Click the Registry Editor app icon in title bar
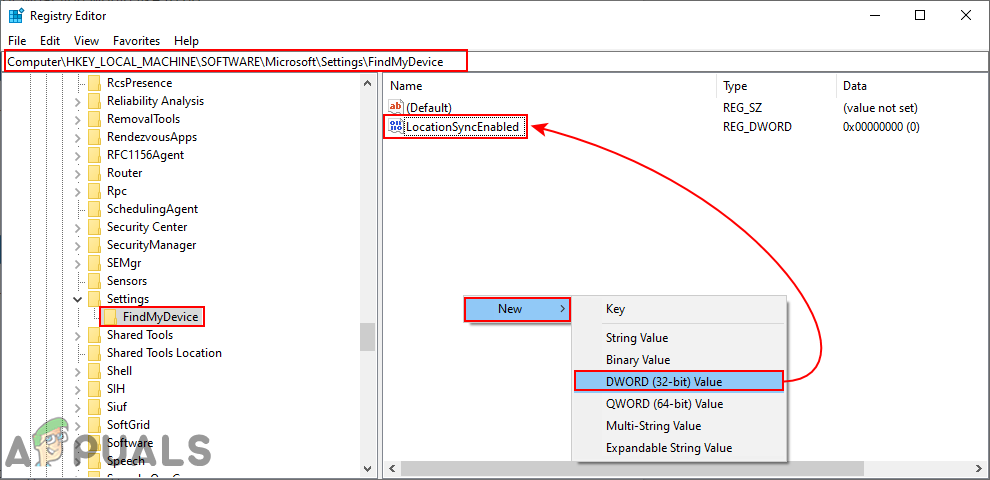This screenshot has height=480, width=990. click(x=16, y=16)
